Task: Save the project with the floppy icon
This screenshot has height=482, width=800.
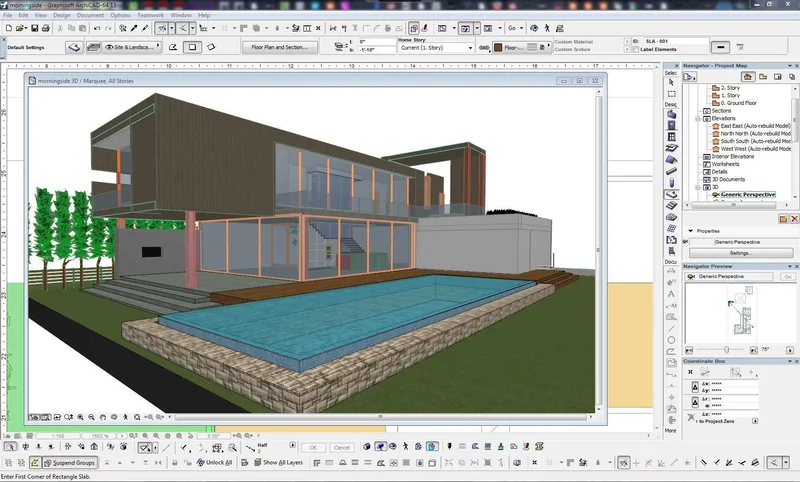Action: 35,28
